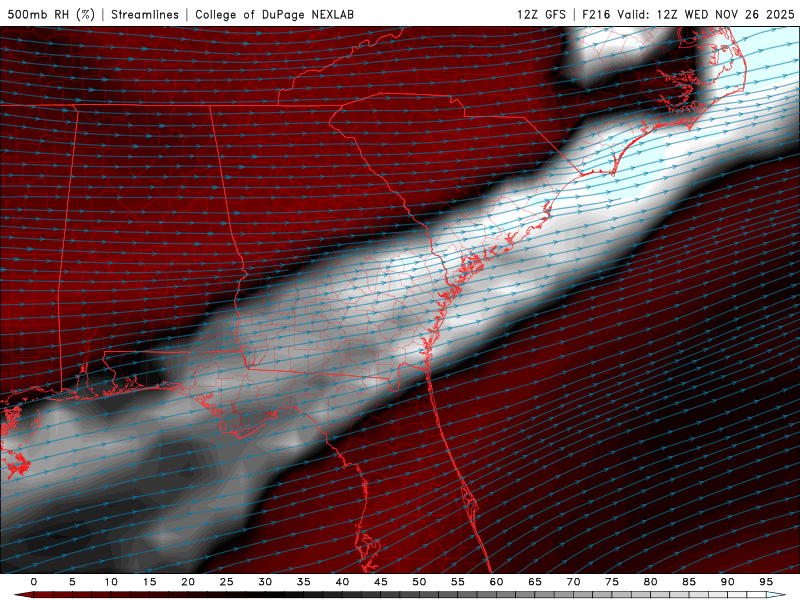This screenshot has width=800, height=600.
Task: Click the RH color scale bar
Action: coord(400,595)
